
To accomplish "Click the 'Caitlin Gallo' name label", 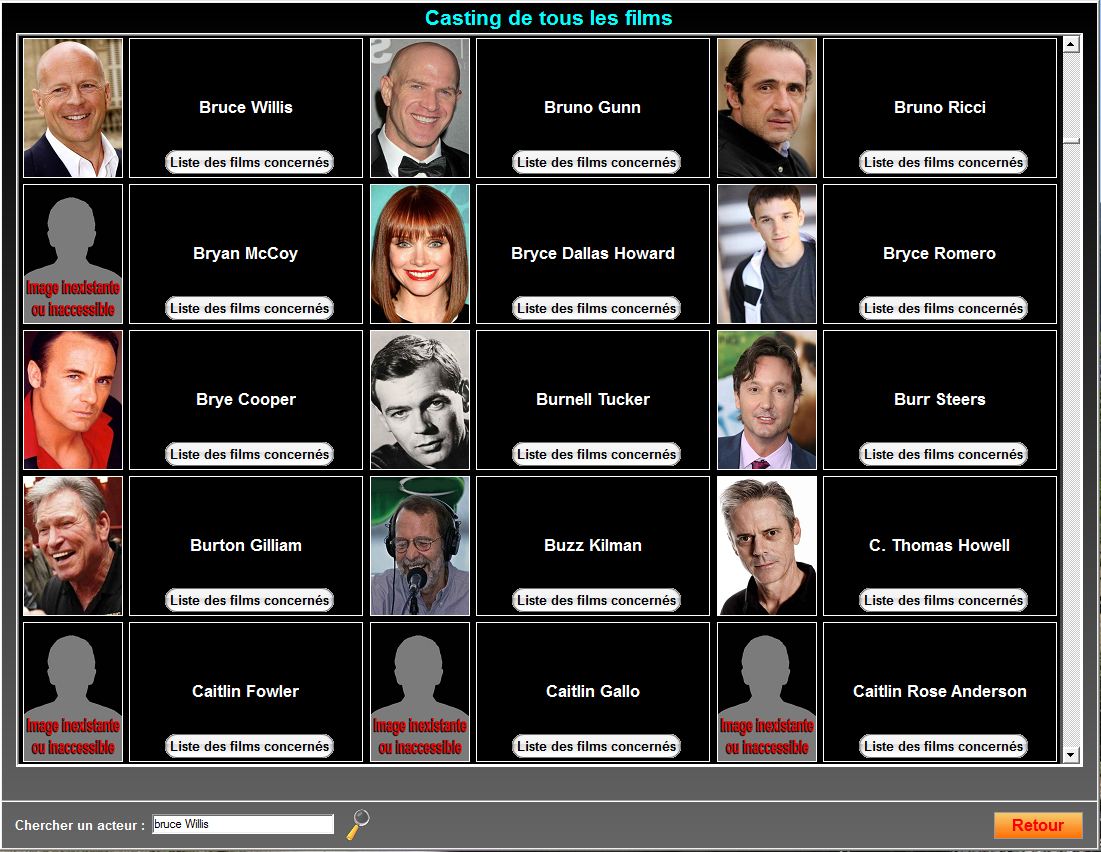I will coord(593,692).
